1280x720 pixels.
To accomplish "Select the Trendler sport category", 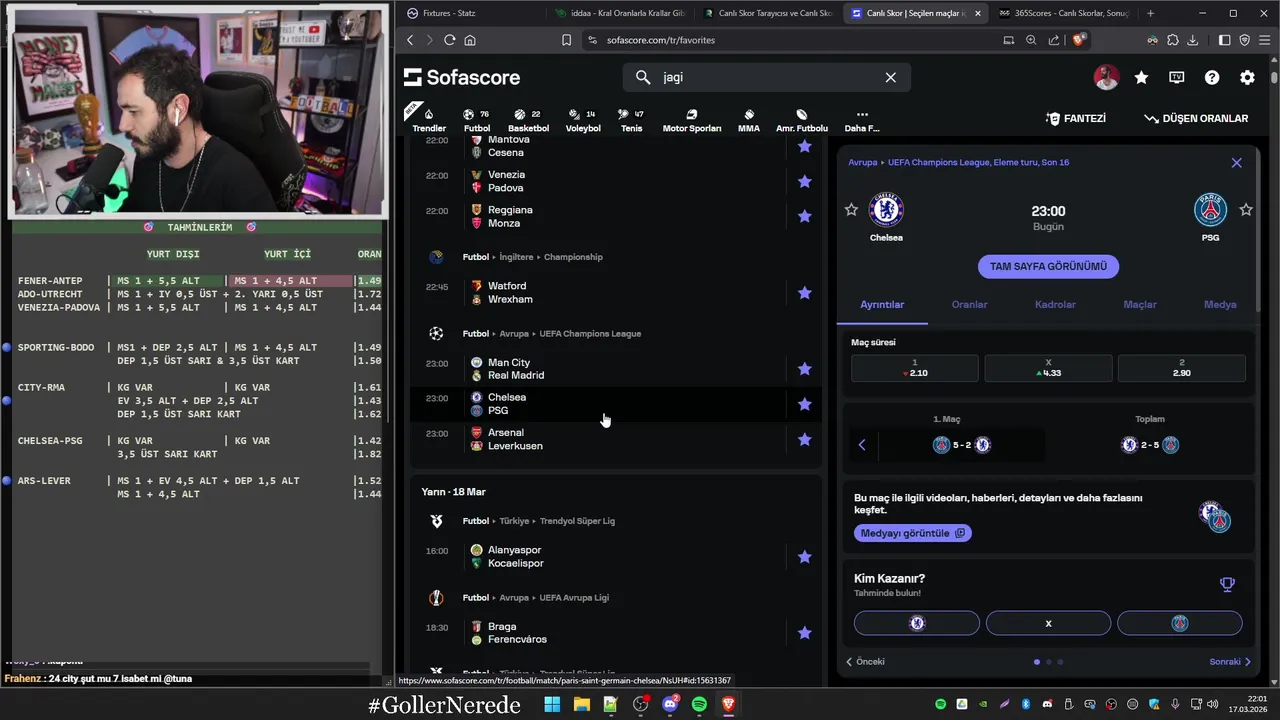I will click(x=429, y=120).
